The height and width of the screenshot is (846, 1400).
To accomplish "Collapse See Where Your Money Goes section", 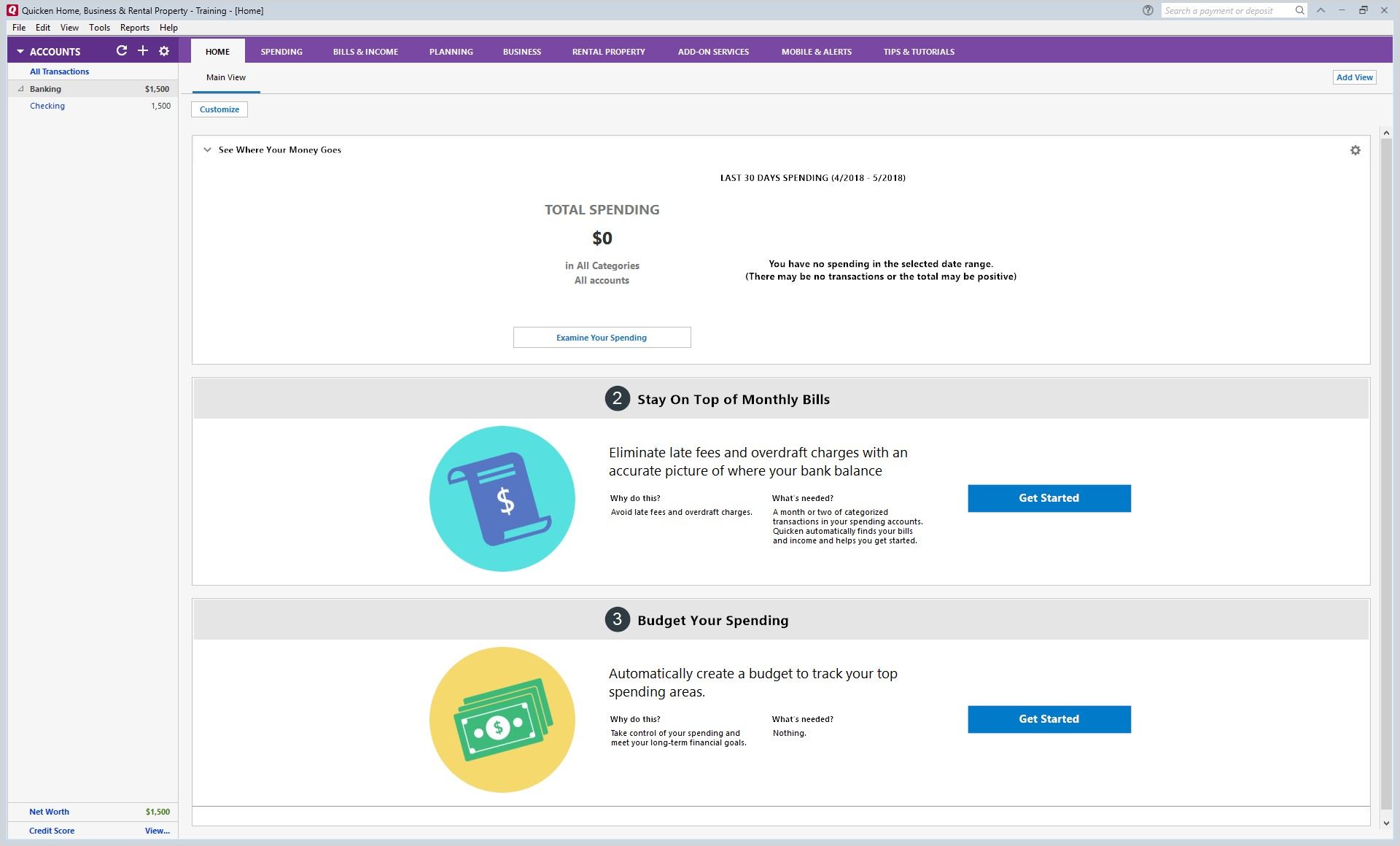I will coord(207,150).
